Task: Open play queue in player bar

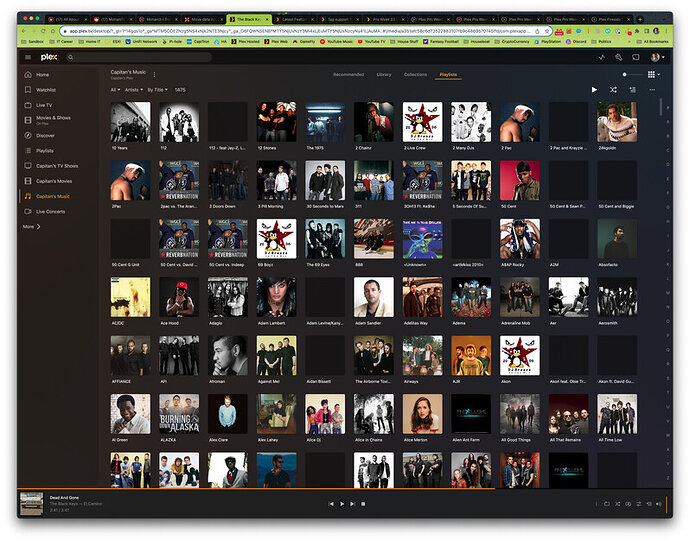Action: (x=649, y=504)
